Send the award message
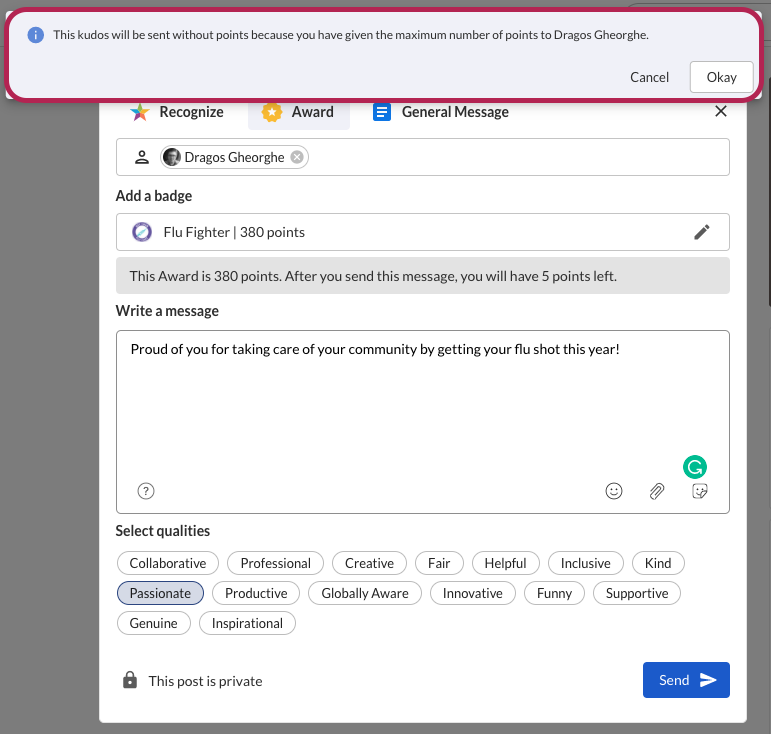The image size is (771, 734). pyautogui.click(x=686, y=680)
